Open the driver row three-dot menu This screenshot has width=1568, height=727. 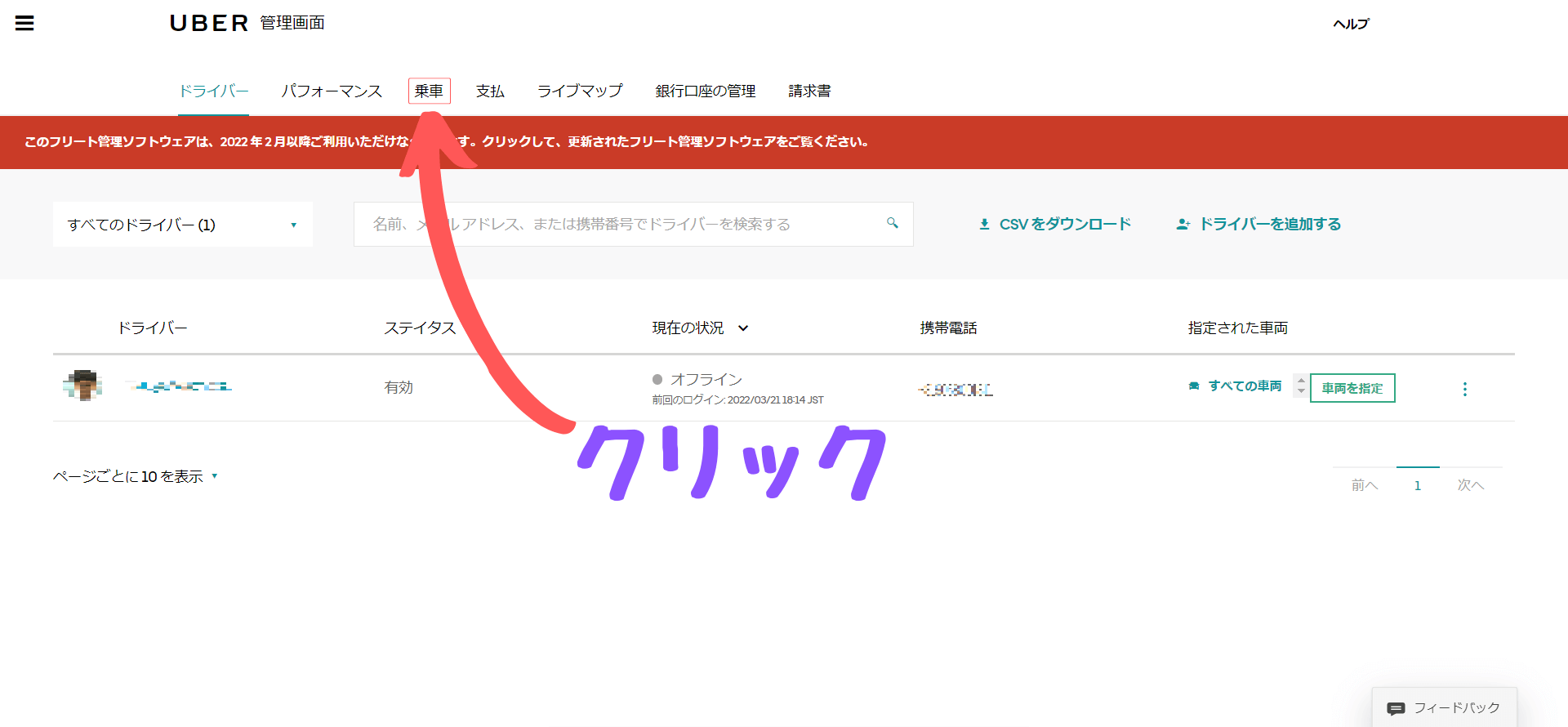point(1464,389)
